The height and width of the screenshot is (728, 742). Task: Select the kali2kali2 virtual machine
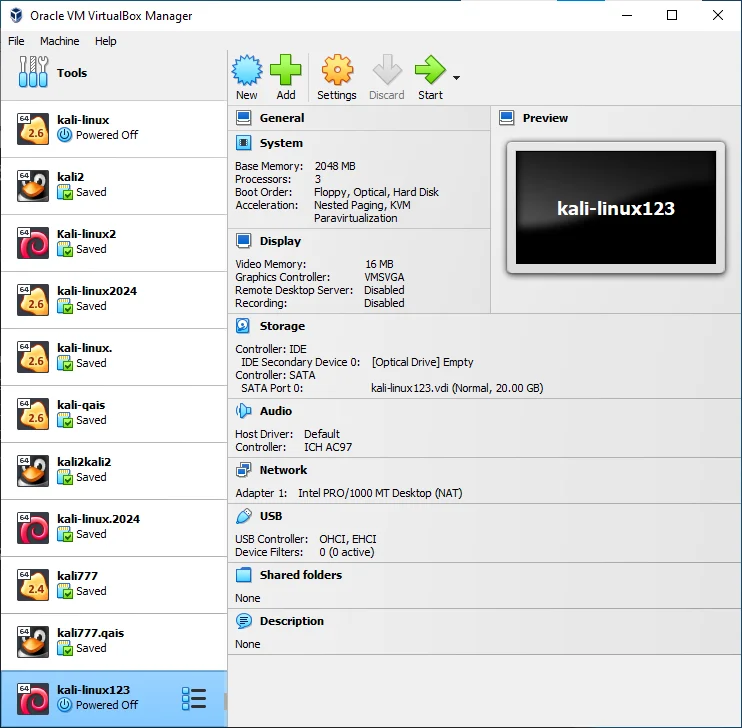coord(114,471)
